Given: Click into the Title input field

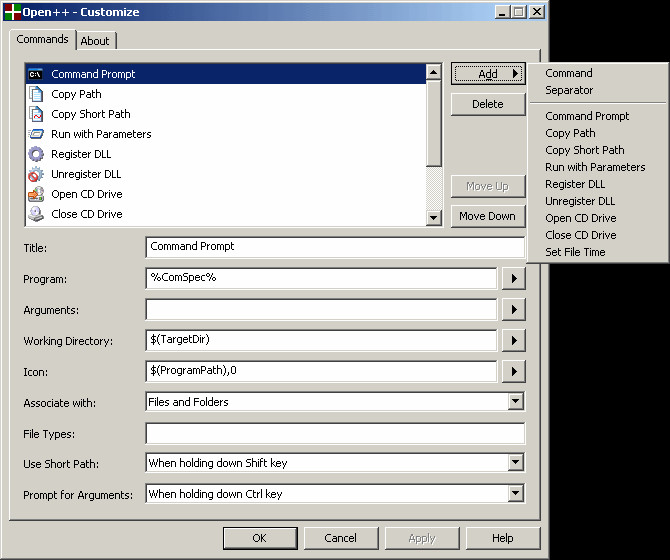Looking at the screenshot, I should click(x=335, y=247).
